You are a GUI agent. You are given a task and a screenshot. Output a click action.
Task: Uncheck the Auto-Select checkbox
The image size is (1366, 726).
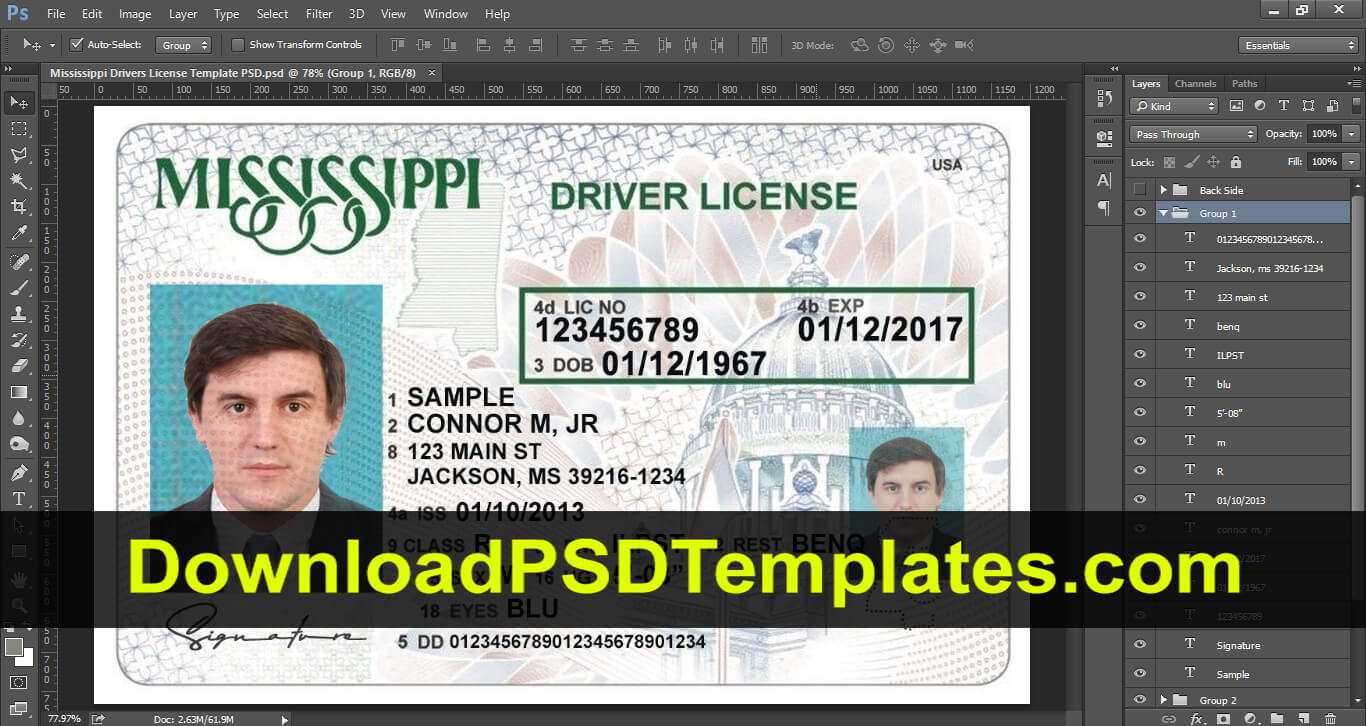[76, 45]
